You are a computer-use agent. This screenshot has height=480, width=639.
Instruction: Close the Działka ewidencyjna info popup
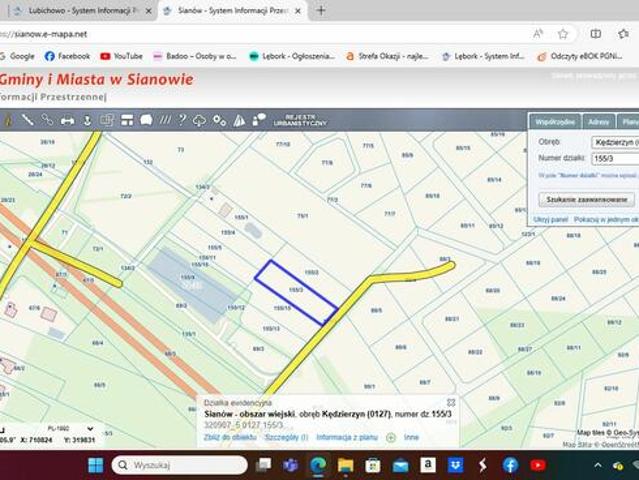click(450, 402)
